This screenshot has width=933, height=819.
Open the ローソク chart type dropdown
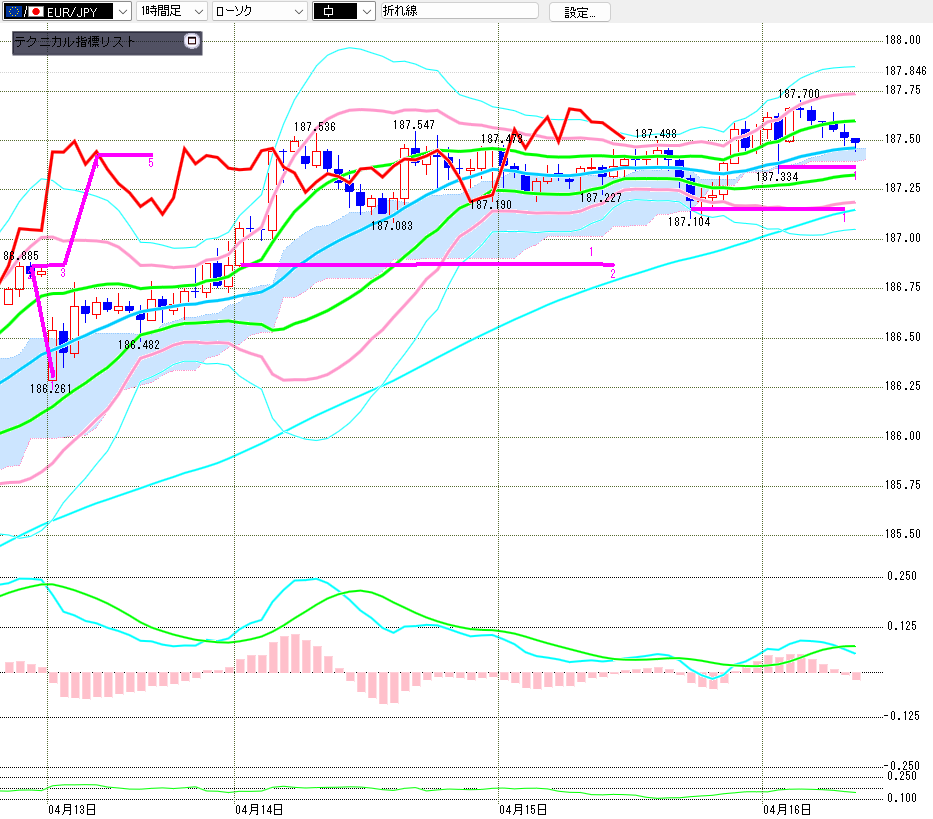pos(299,11)
